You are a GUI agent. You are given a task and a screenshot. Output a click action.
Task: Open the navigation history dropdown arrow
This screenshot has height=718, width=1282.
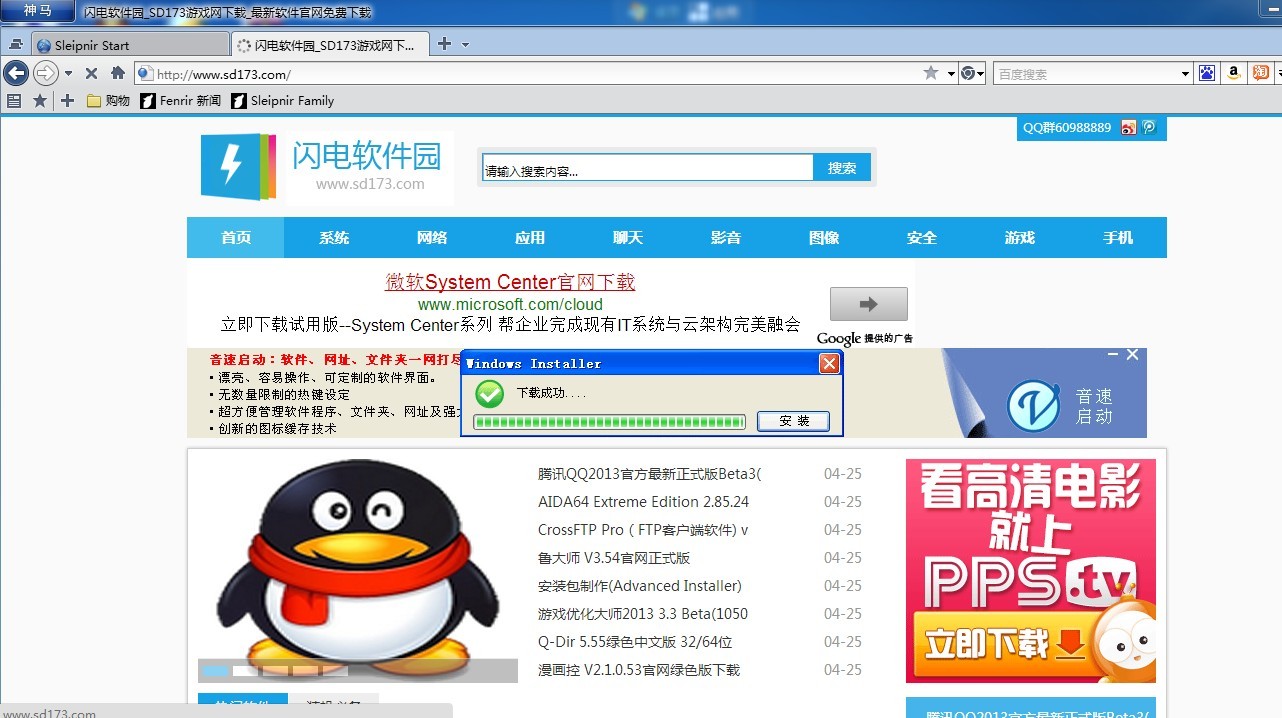(x=68, y=74)
